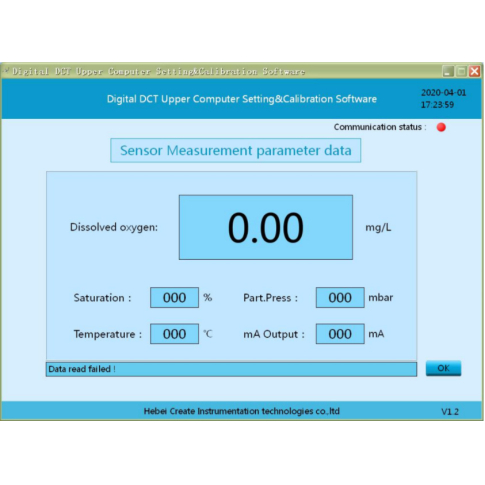Minimize the DCT software window
This screenshot has width=485, height=485.
click(x=448, y=71)
